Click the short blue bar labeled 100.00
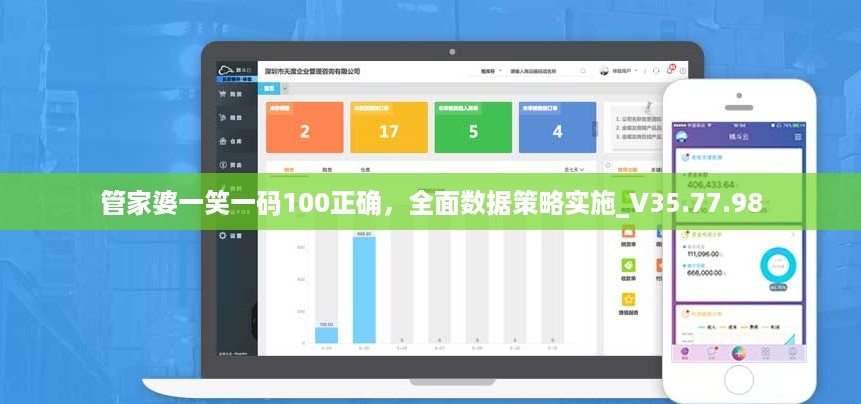This screenshot has height=404, width=861. [326, 335]
